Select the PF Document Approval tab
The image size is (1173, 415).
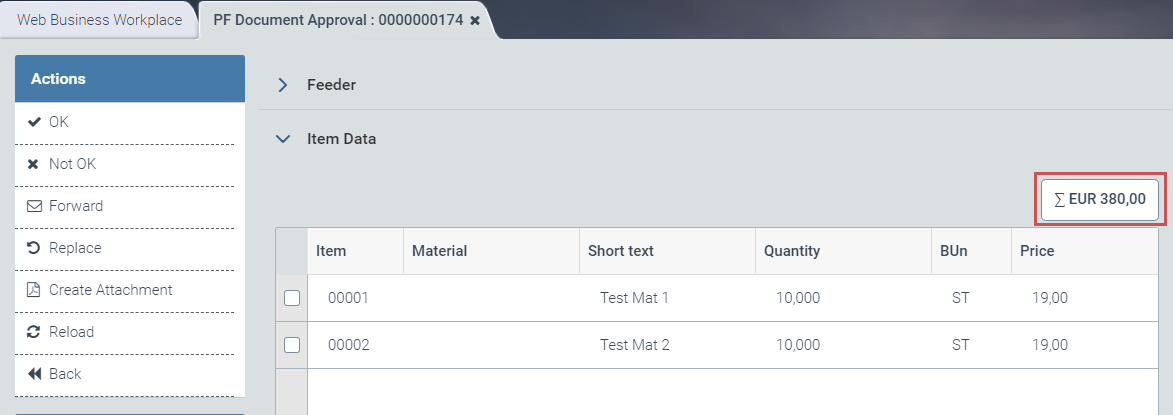point(337,20)
